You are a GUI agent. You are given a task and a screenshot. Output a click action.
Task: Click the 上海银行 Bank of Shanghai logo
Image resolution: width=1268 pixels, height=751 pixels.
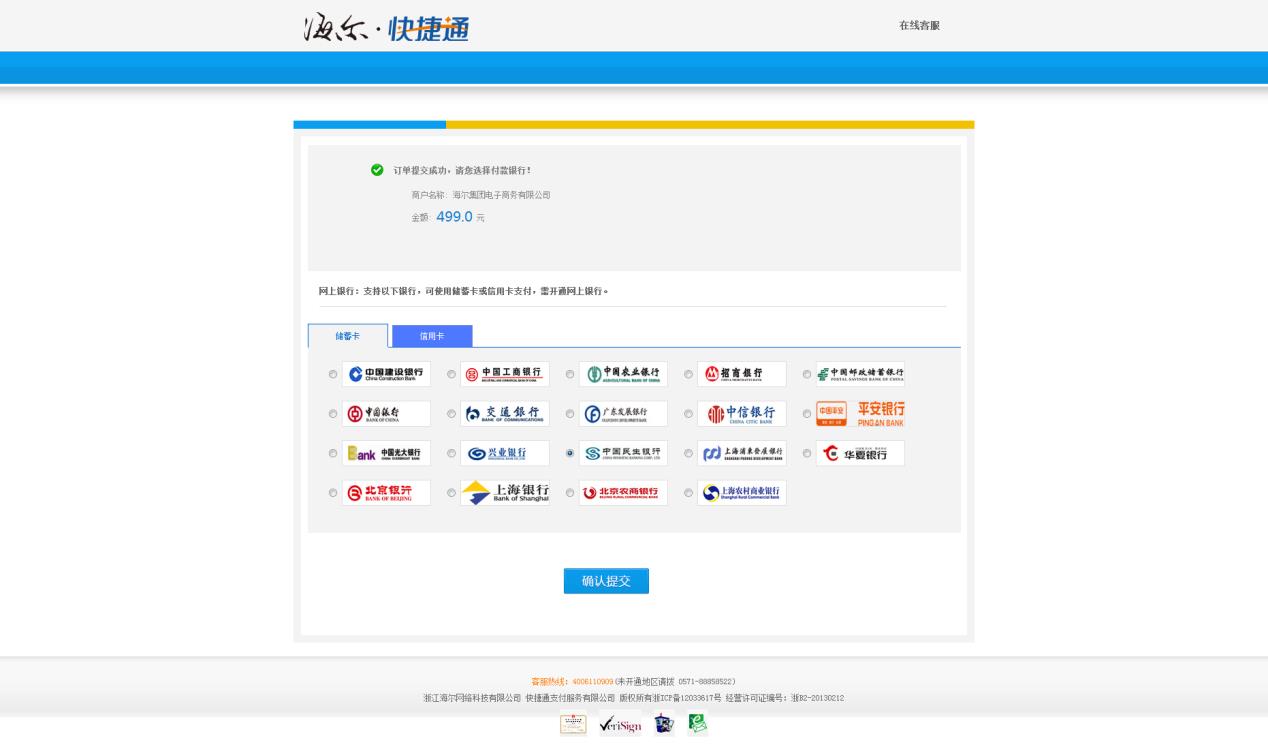pos(505,493)
